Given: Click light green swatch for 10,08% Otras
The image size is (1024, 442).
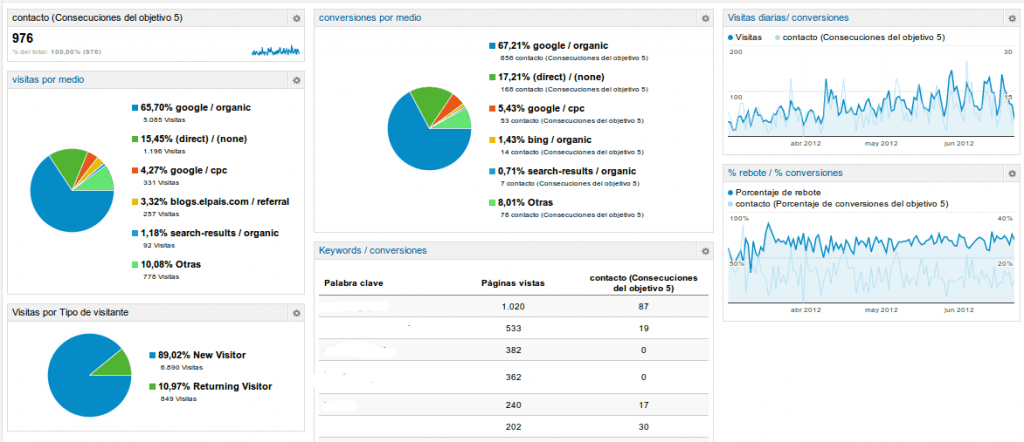Looking at the screenshot, I should pos(135,264).
